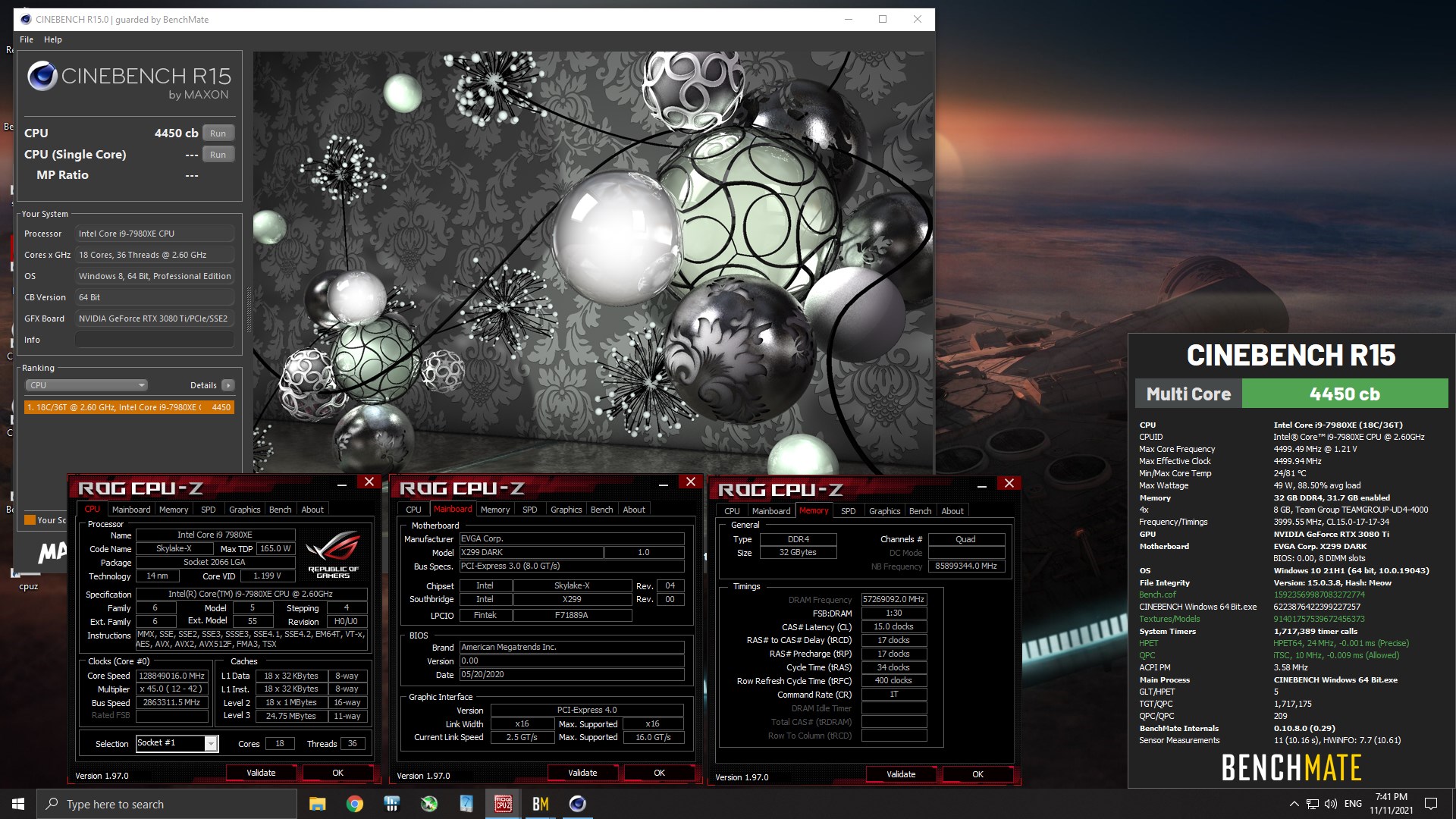Click the Info input field
This screenshot has width=1456, height=819.
155,340
